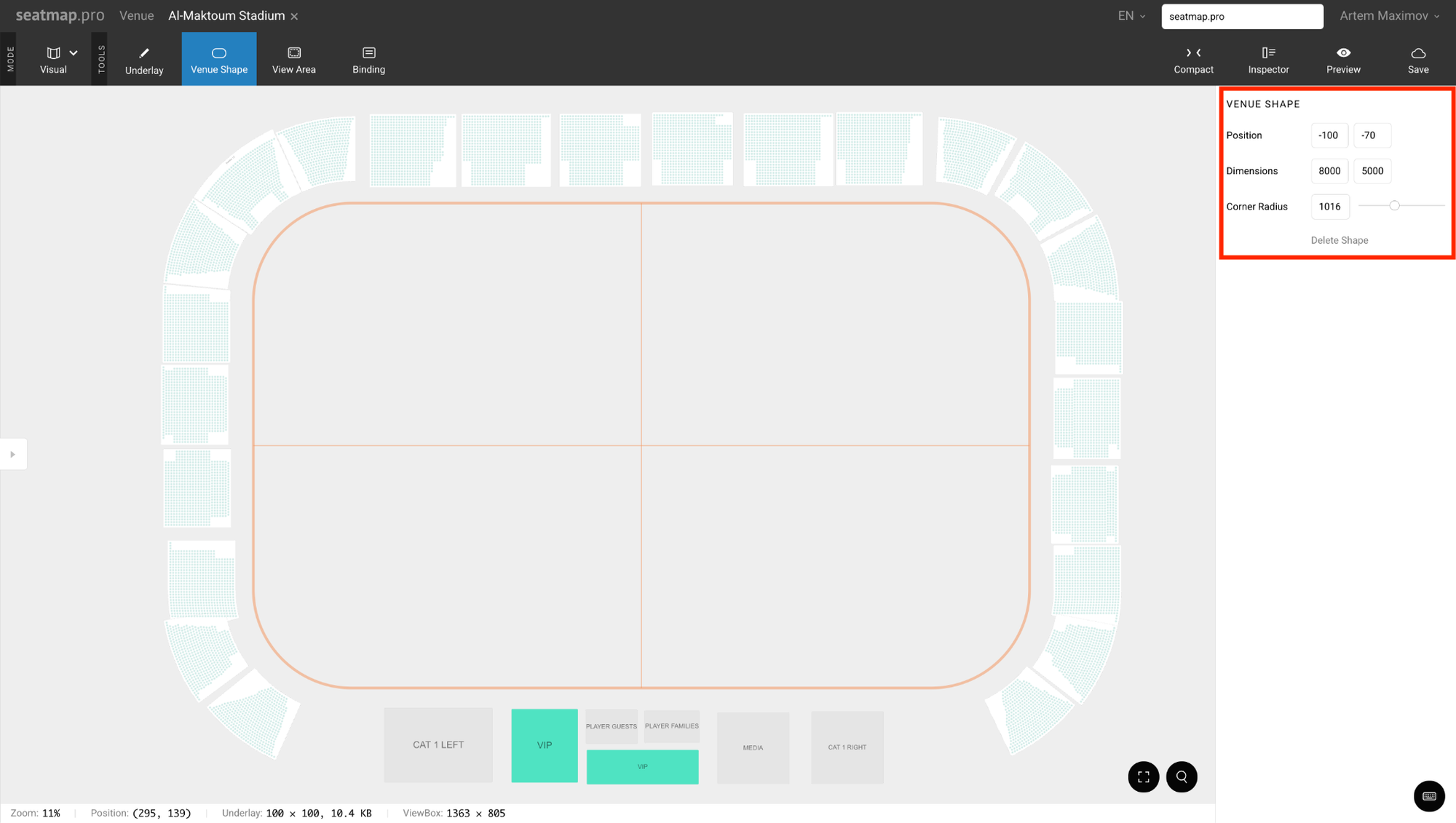Open the EN language dropdown
The image size is (1456, 823).
(x=1131, y=16)
